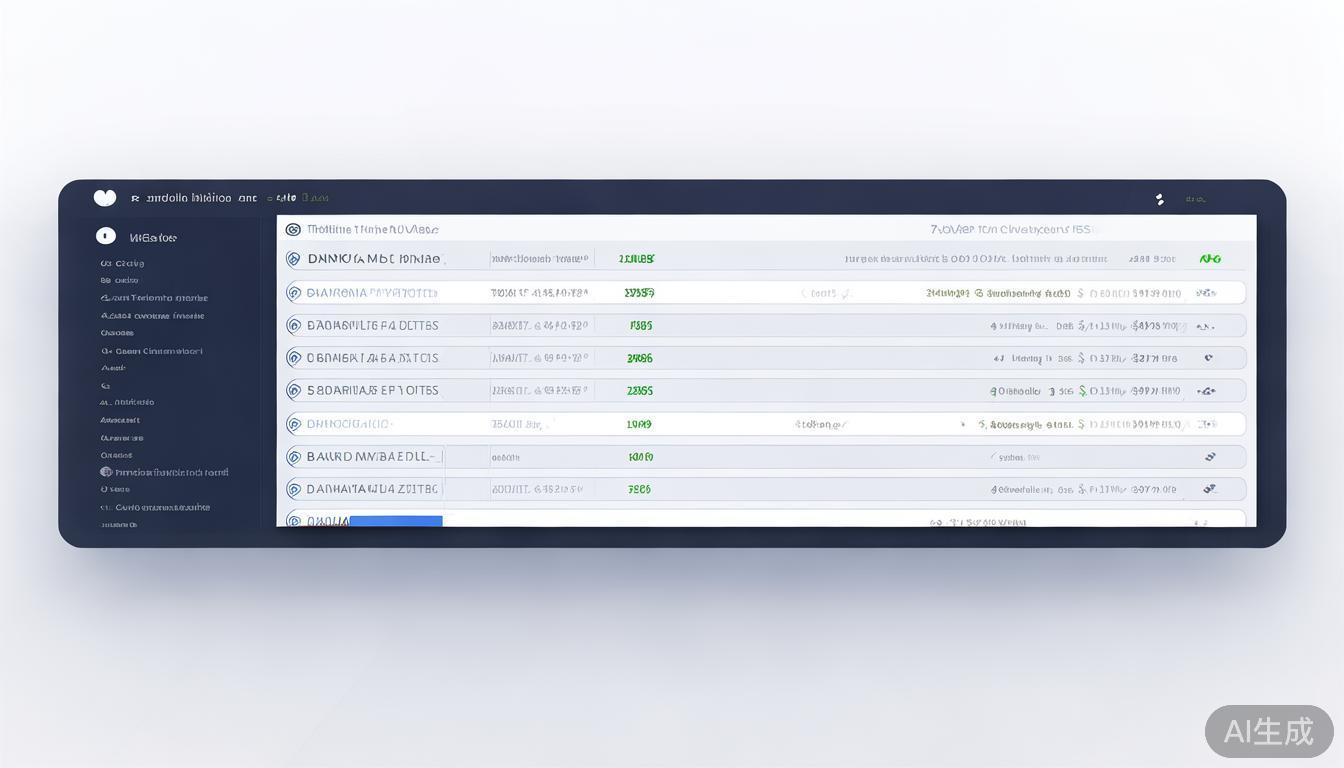Click the dim text at far-right of header
The height and width of the screenshot is (768, 1344).
pos(1195,199)
